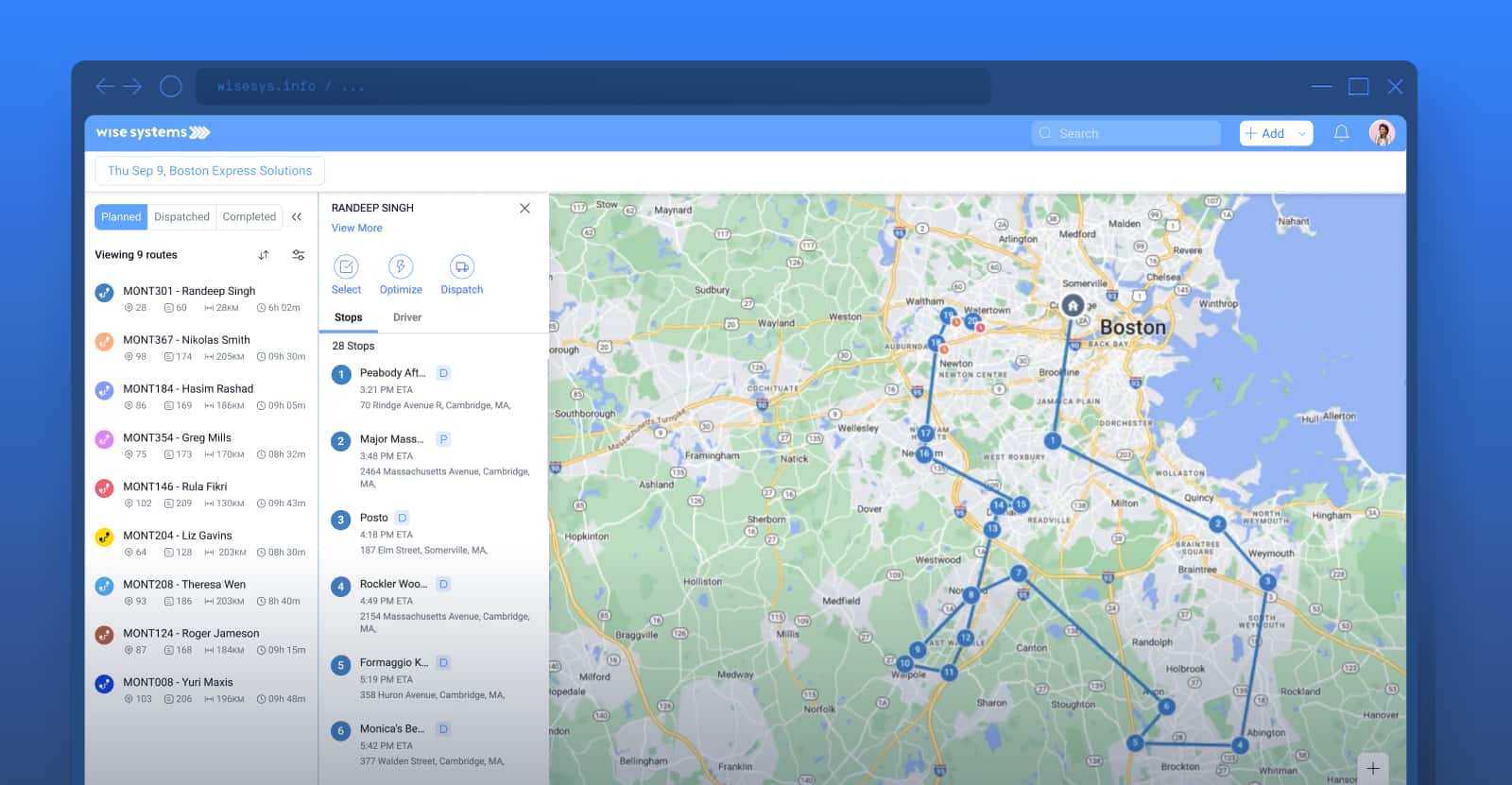Screen dimensions: 1512x785
Task: Open the Monica's Be... stop
Action: (x=433, y=744)
